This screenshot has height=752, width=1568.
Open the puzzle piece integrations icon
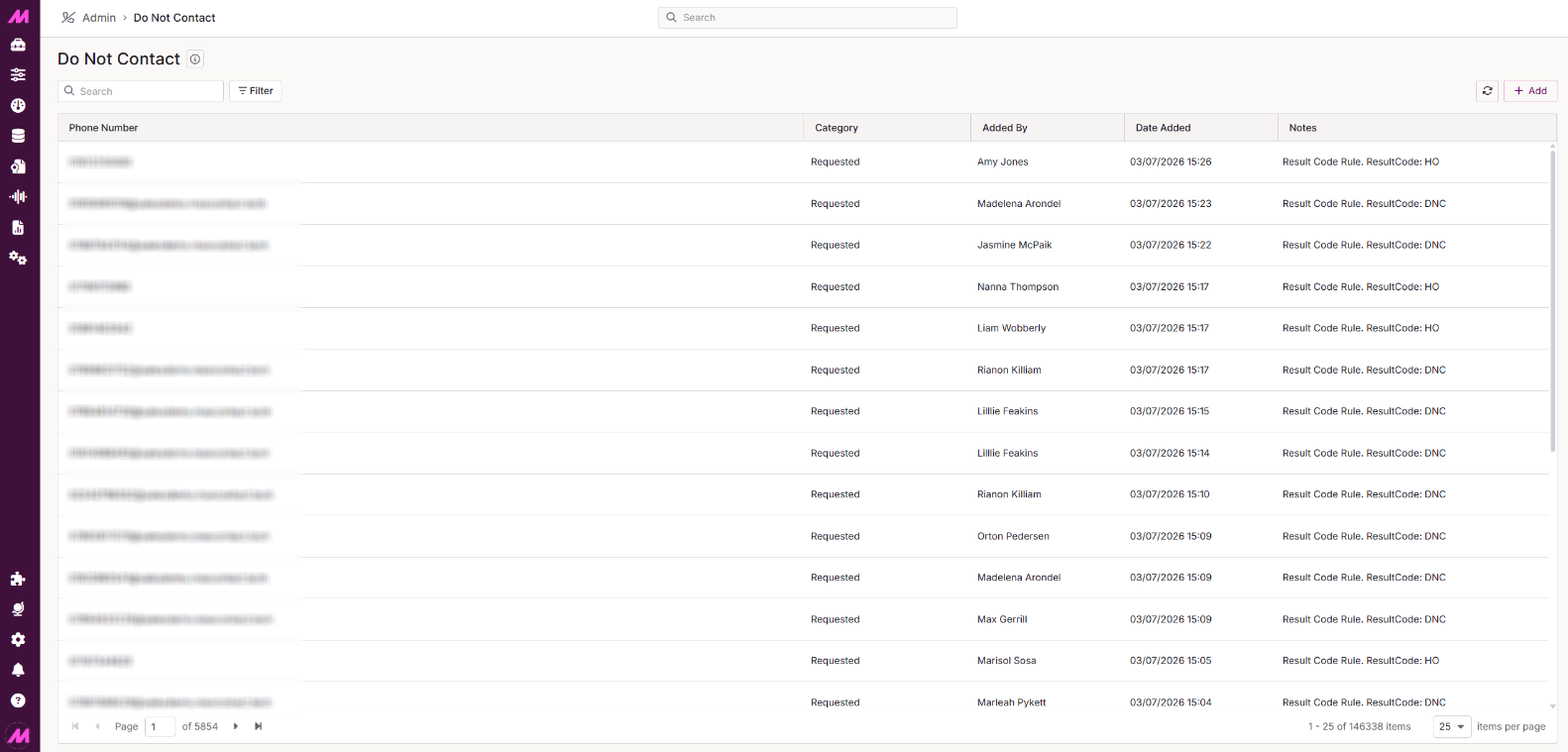pos(18,579)
